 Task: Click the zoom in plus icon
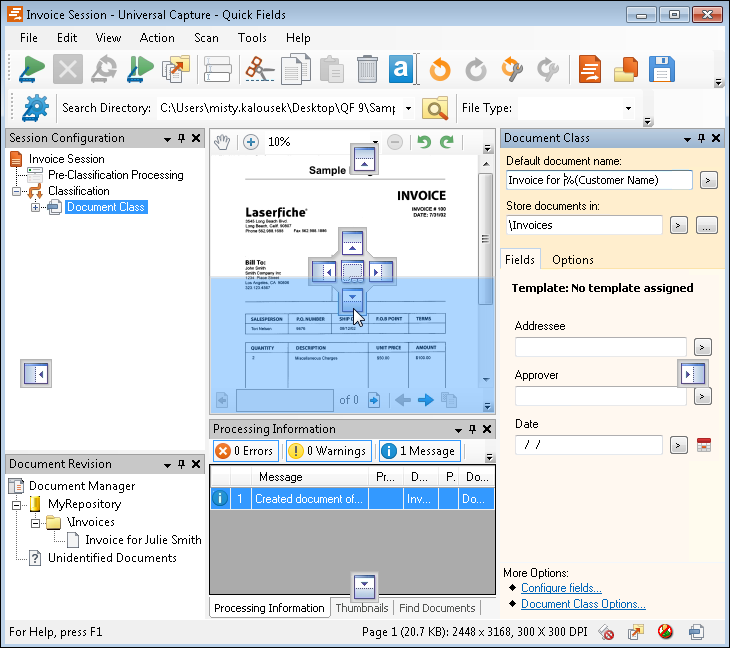(x=251, y=142)
